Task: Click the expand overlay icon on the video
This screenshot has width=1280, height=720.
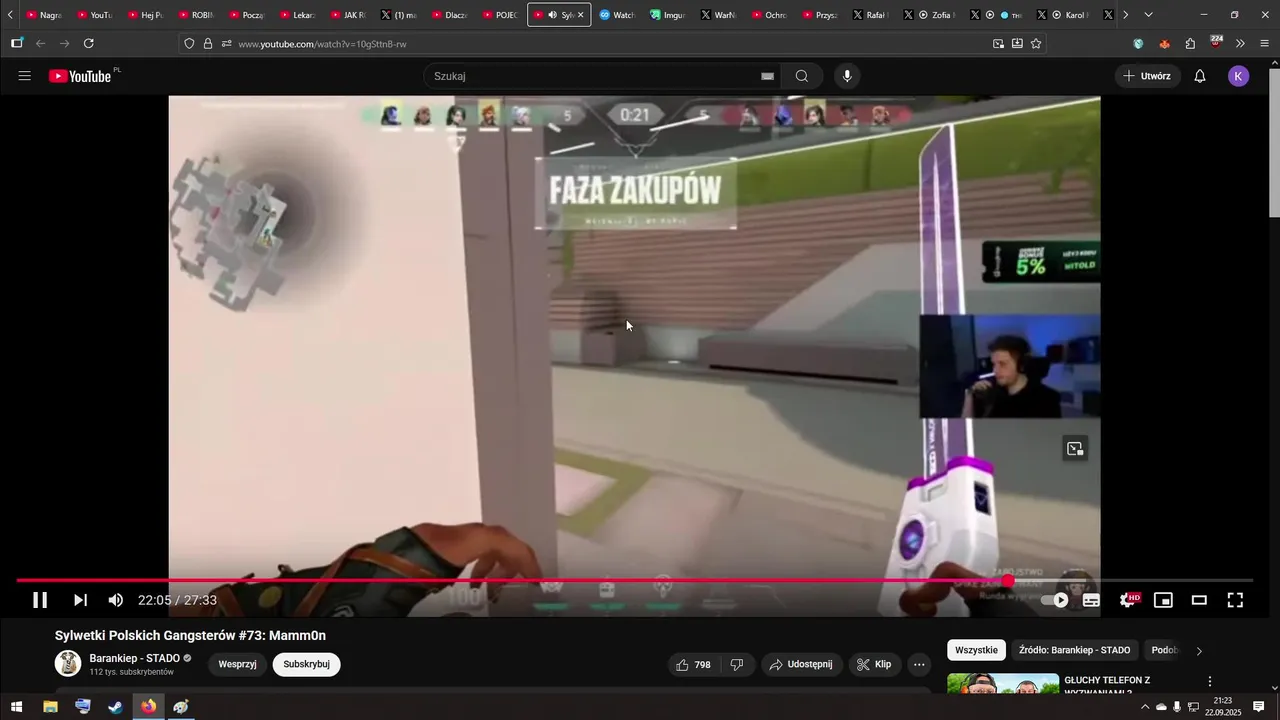Action: [1075, 449]
